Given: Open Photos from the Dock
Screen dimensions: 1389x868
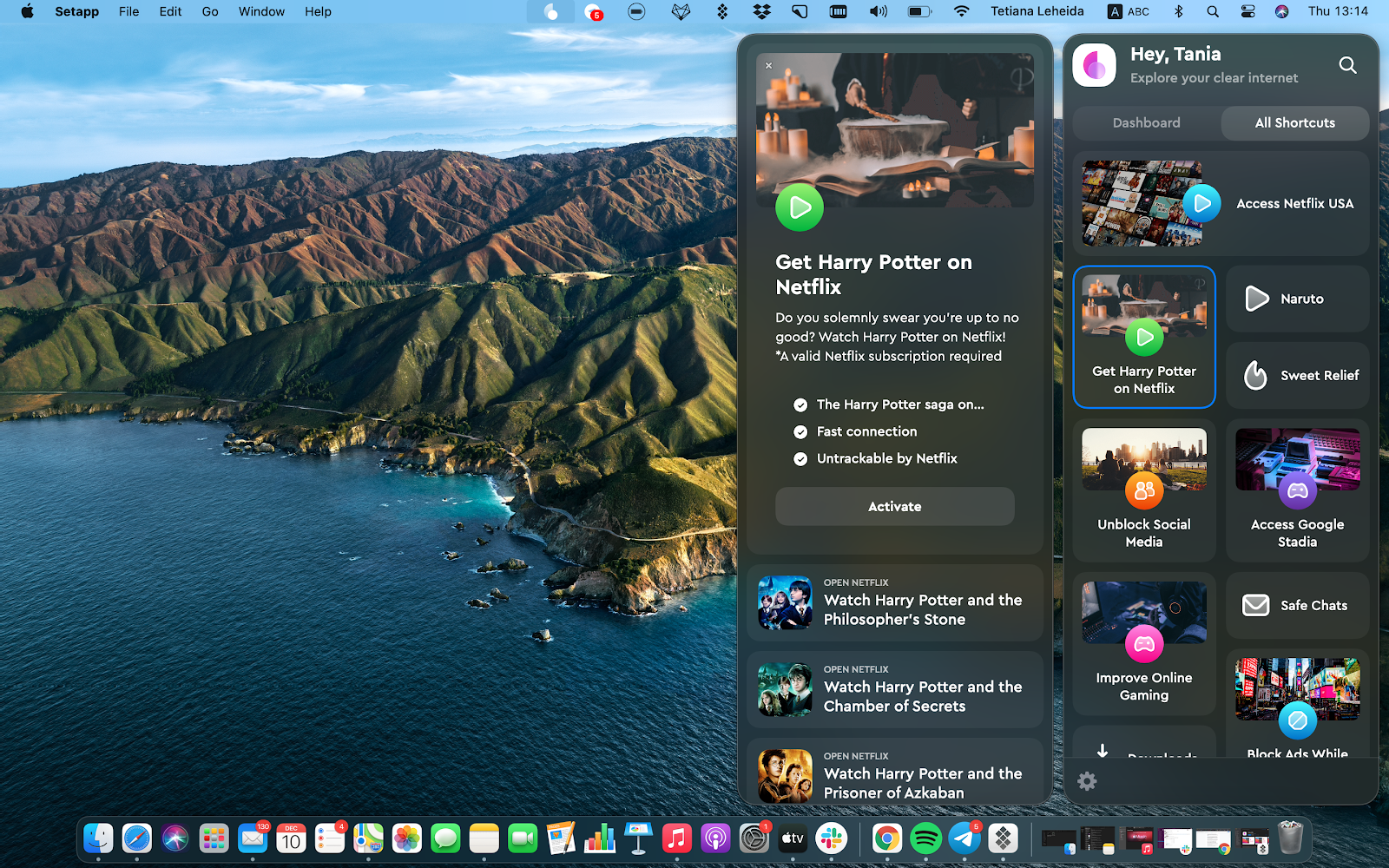Looking at the screenshot, I should (x=406, y=838).
